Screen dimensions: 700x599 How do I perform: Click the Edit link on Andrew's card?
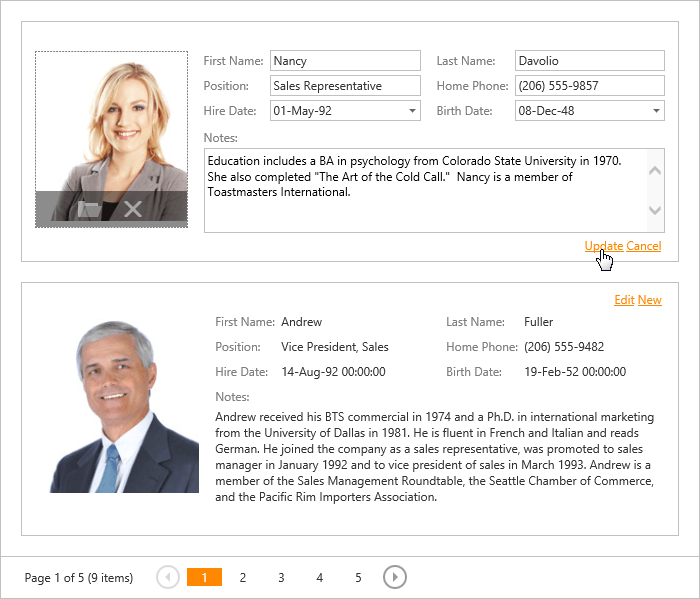(x=624, y=300)
